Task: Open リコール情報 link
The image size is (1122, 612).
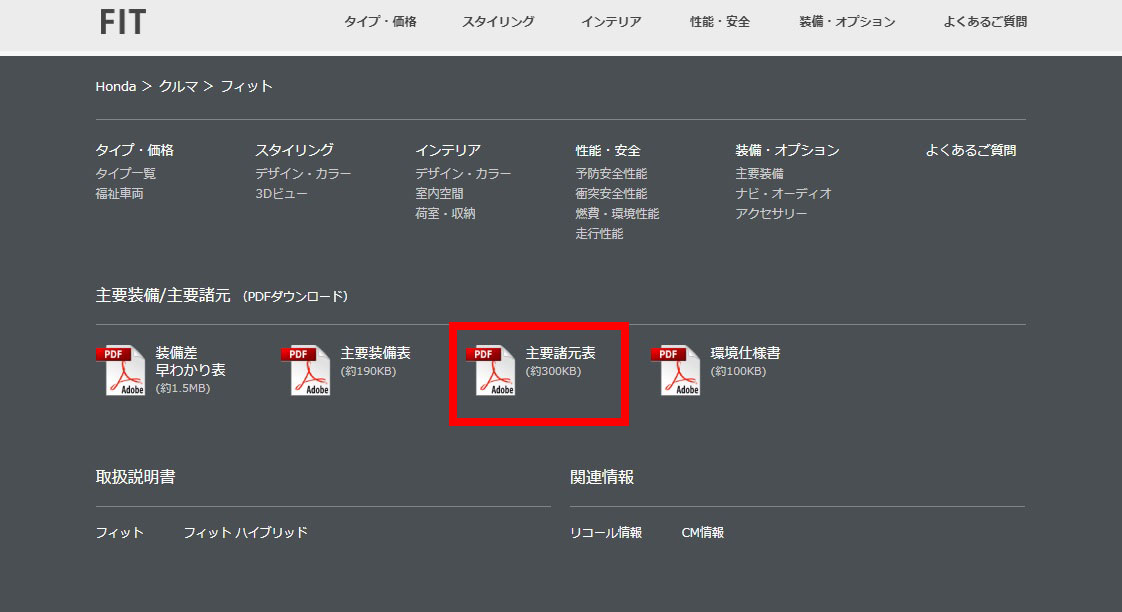Action: coord(606,533)
